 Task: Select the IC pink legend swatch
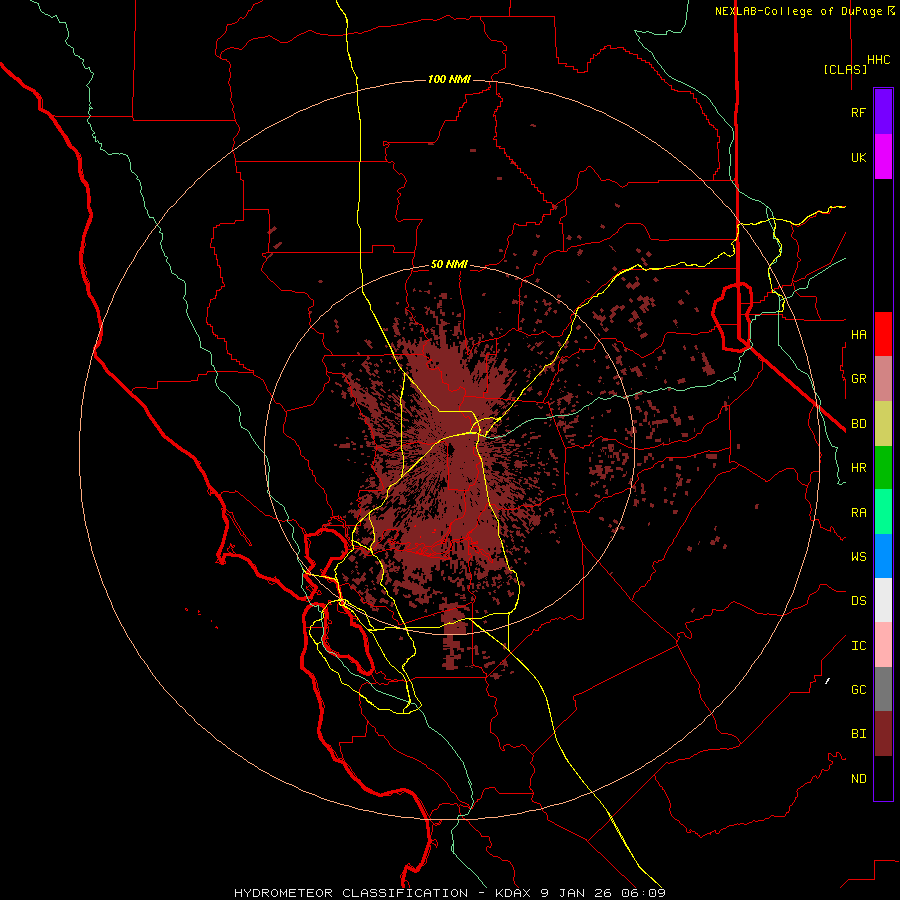883,645
